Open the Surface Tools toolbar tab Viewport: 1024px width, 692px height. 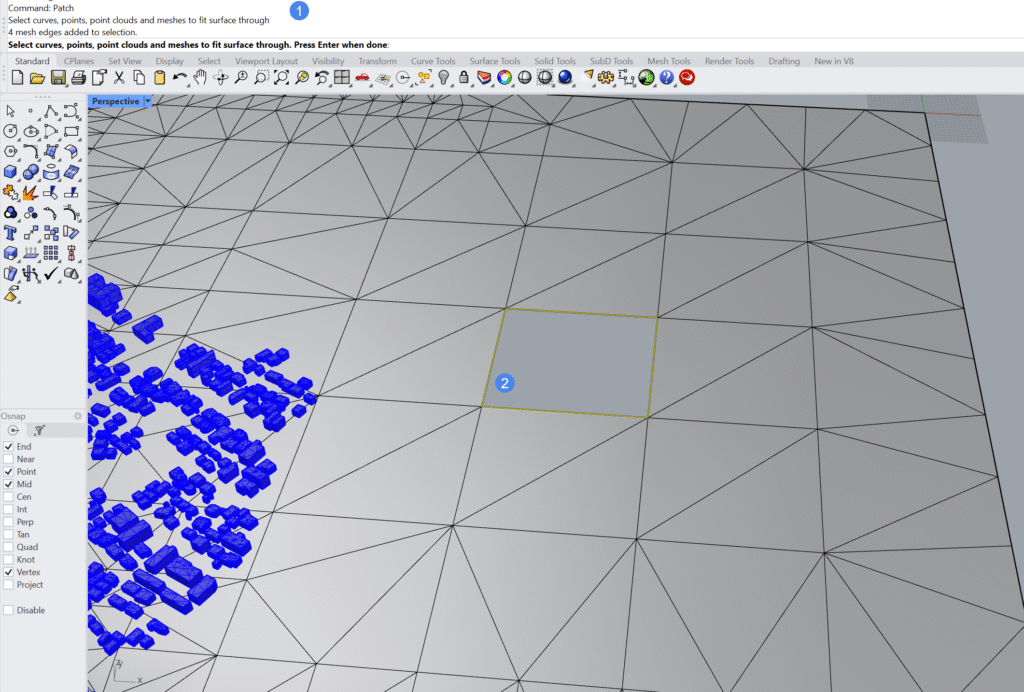tap(495, 61)
